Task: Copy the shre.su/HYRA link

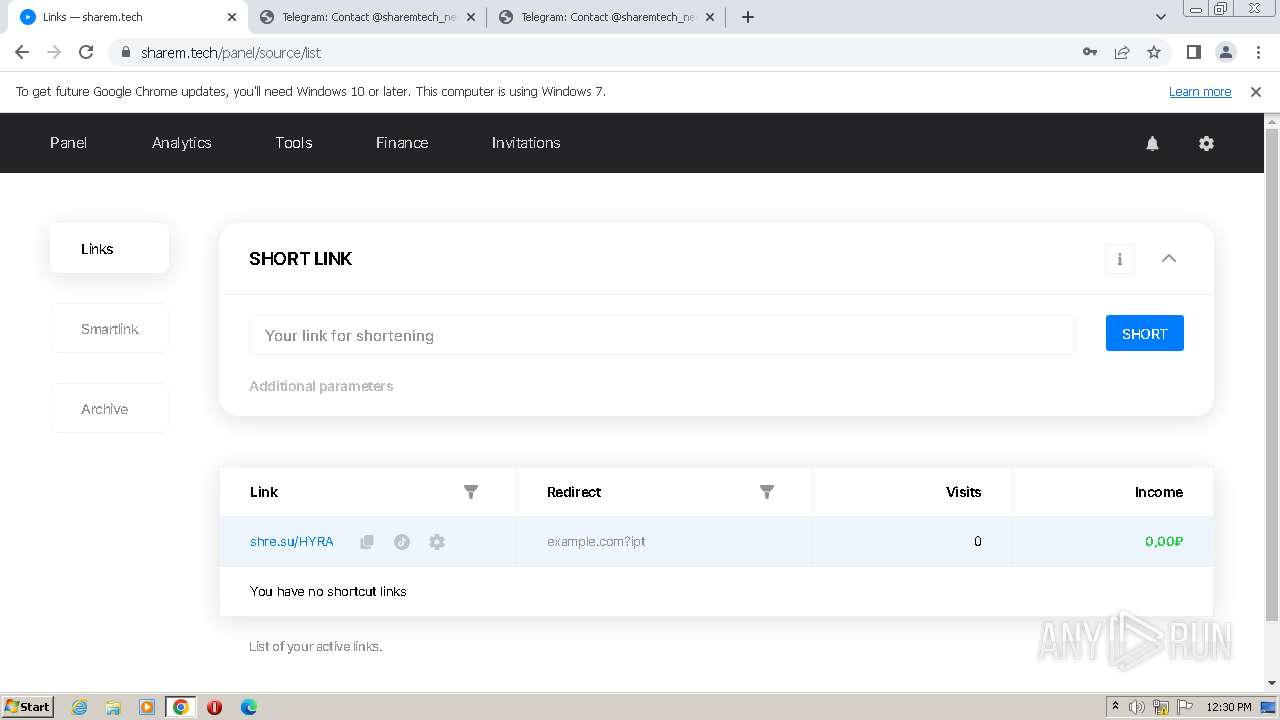Action: tap(367, 542)
